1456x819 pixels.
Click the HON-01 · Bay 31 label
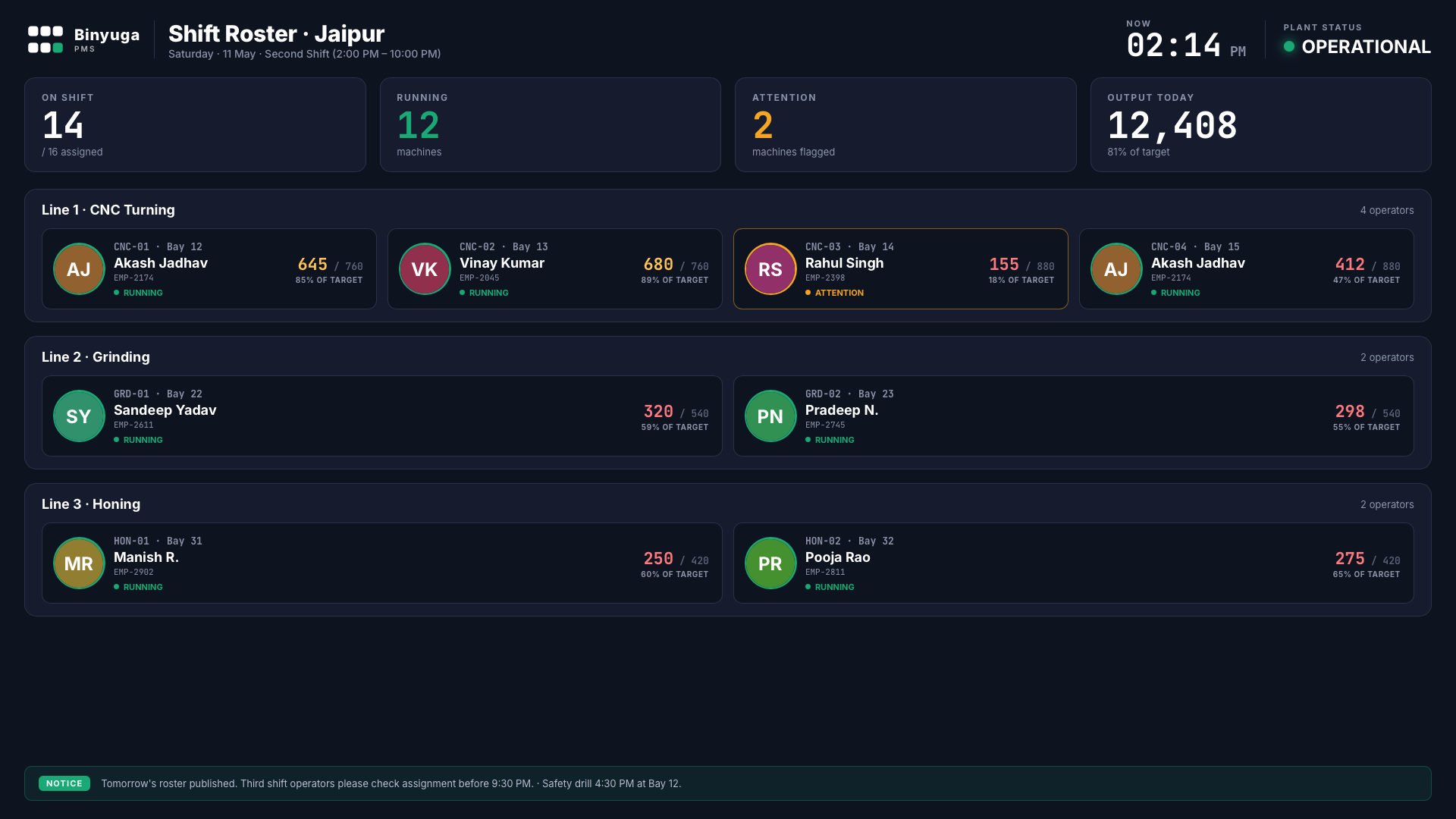158,541
